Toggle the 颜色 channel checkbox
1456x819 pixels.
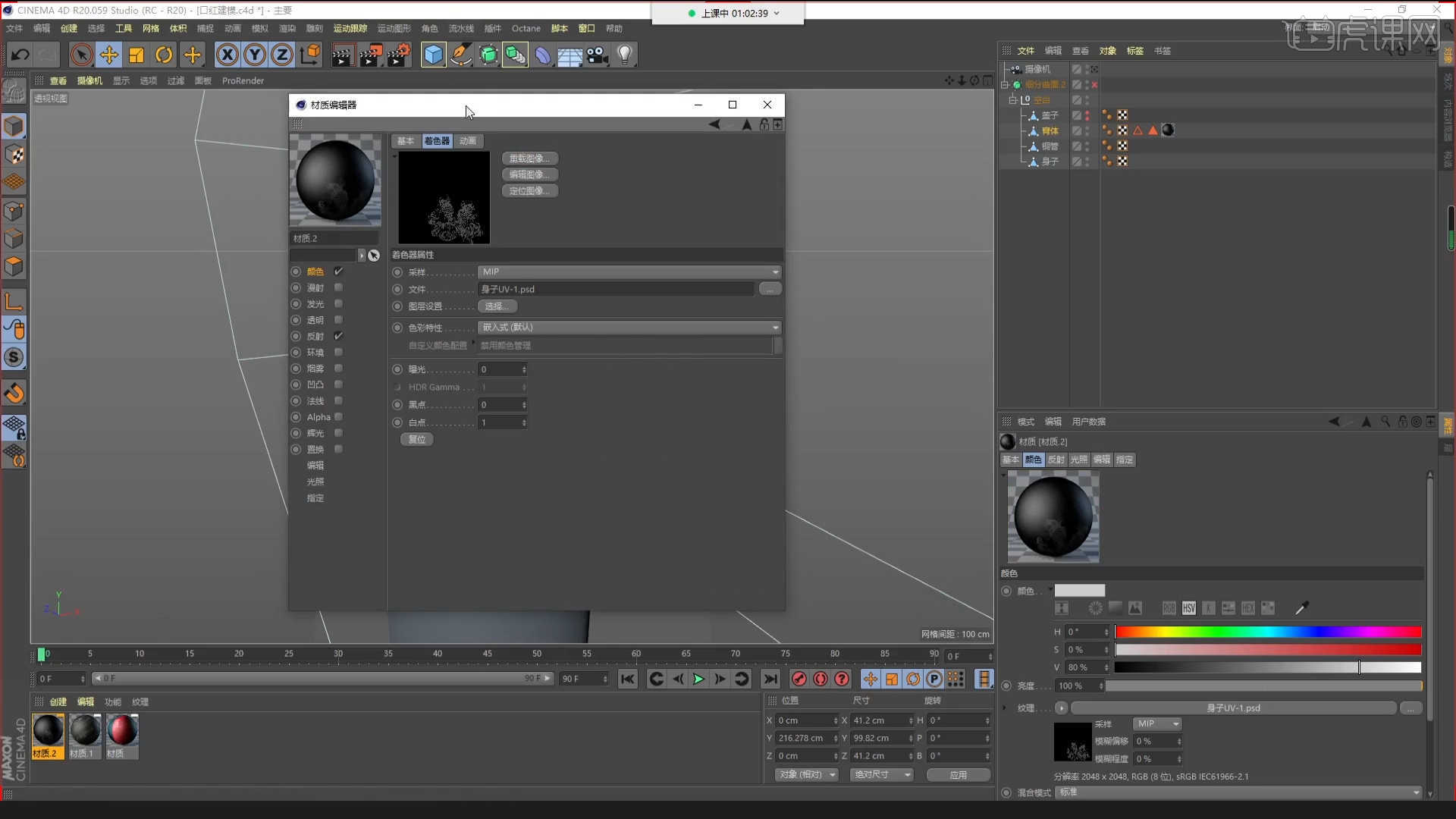click(338, 271)
